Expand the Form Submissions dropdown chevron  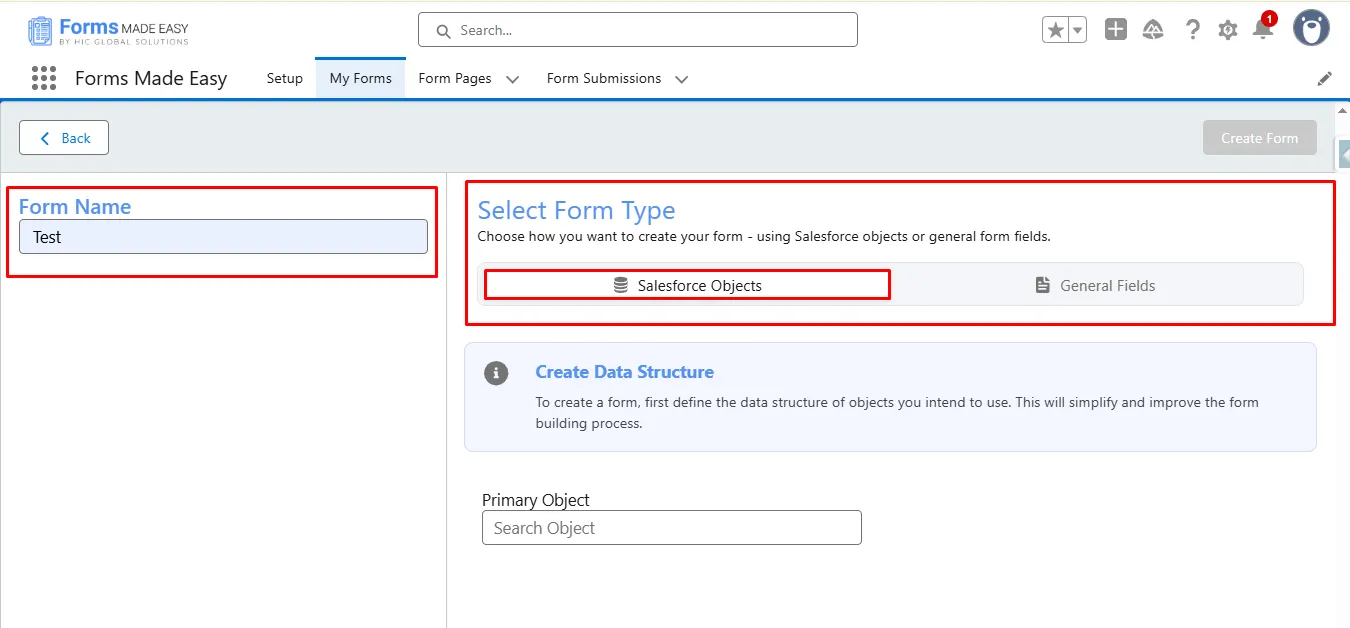(682, 79)
